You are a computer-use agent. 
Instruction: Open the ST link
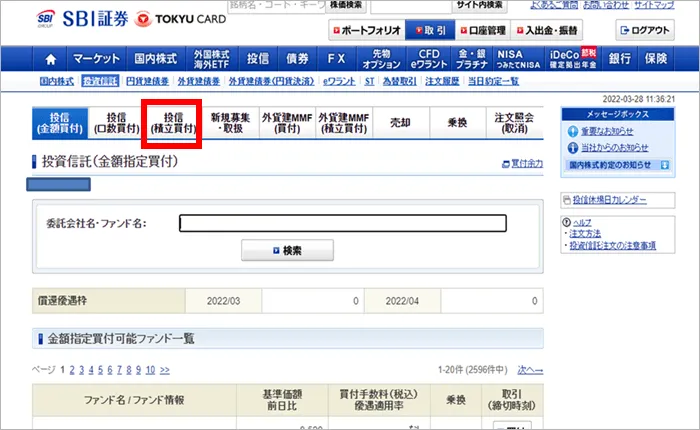point(369,81)
